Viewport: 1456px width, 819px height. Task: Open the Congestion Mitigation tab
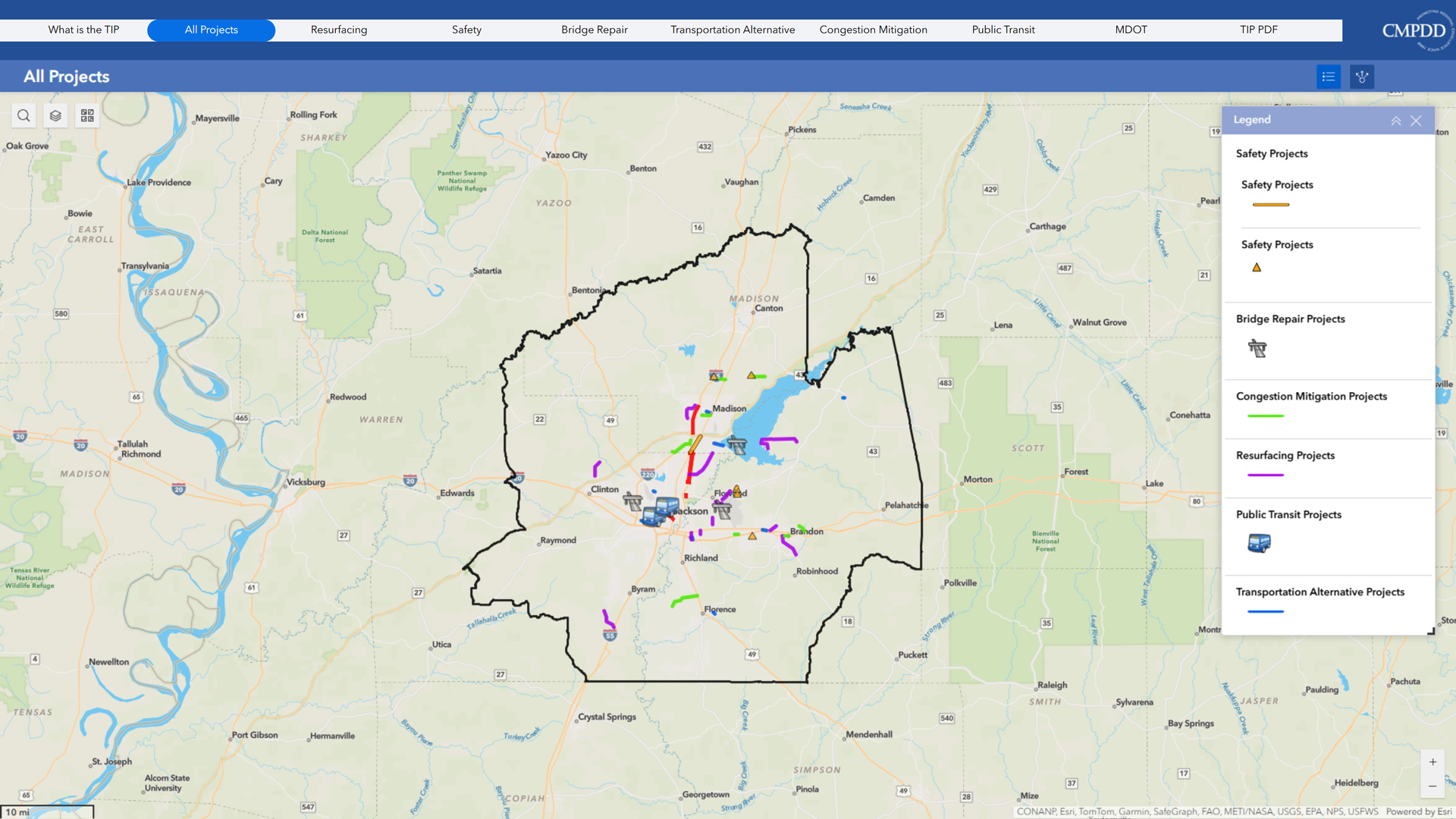click(874, 30)
